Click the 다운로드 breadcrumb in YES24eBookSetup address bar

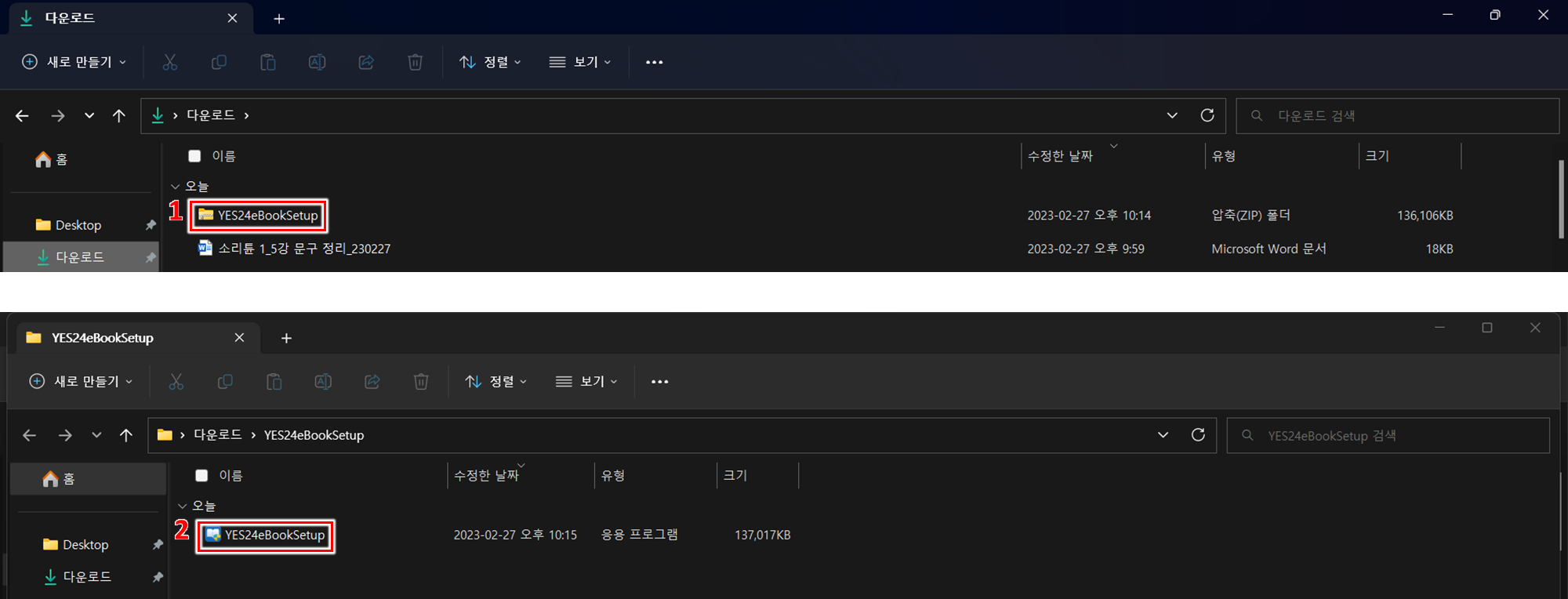217,434
